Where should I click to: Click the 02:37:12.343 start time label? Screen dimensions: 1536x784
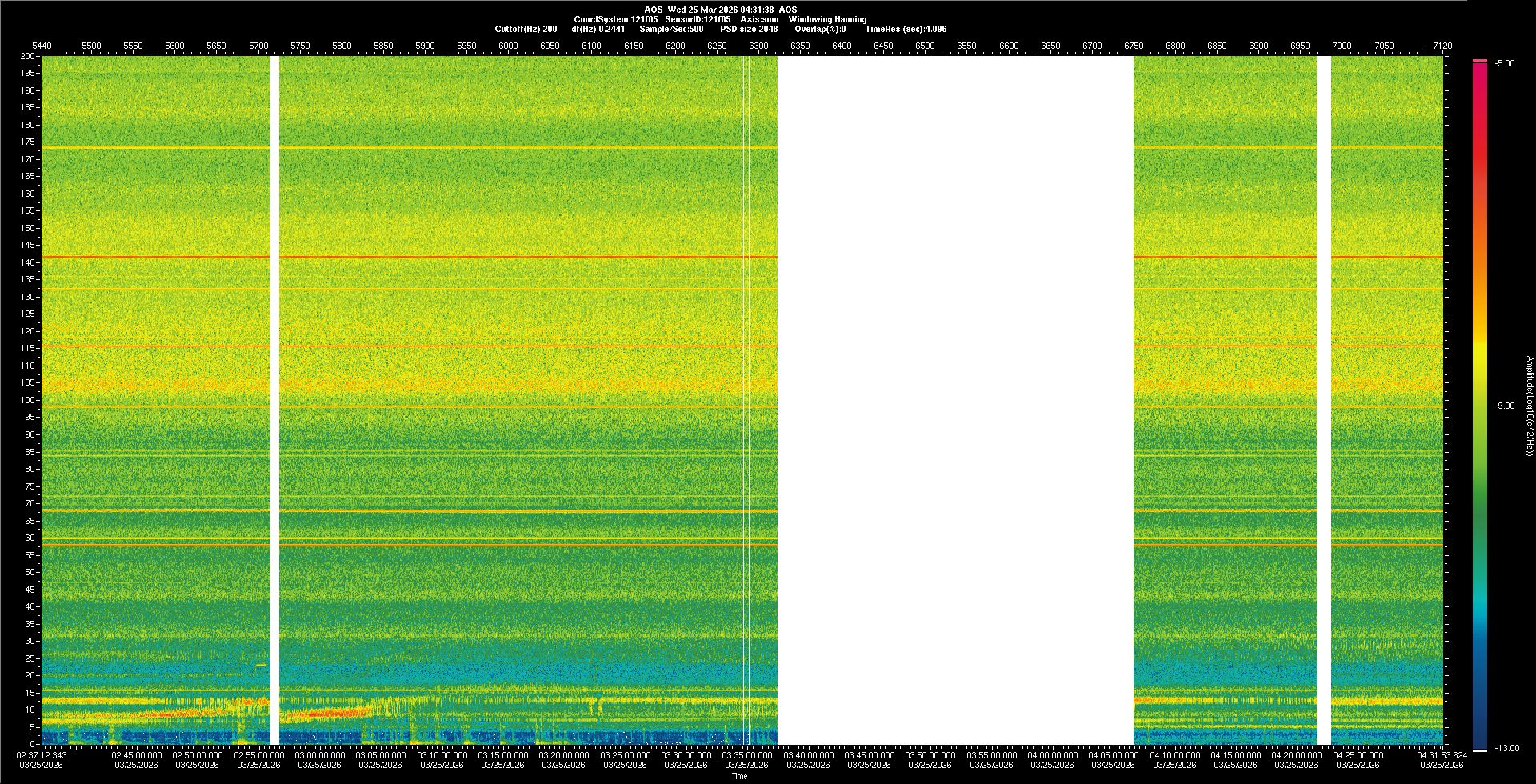[x=42, y=755]
